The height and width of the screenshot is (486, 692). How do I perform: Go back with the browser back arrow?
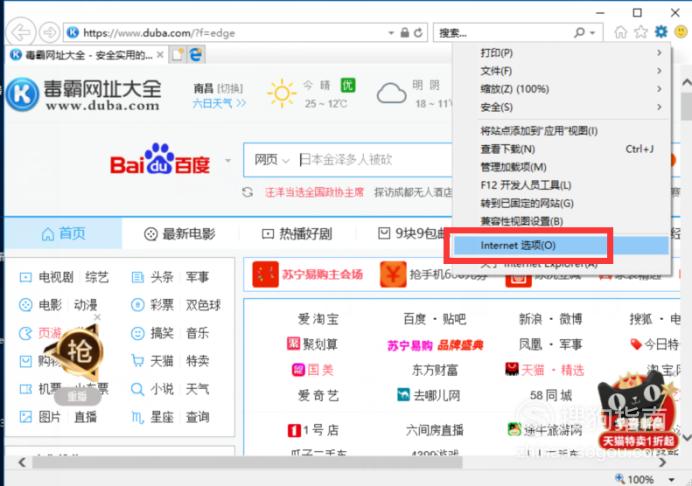tap(20, 32)
